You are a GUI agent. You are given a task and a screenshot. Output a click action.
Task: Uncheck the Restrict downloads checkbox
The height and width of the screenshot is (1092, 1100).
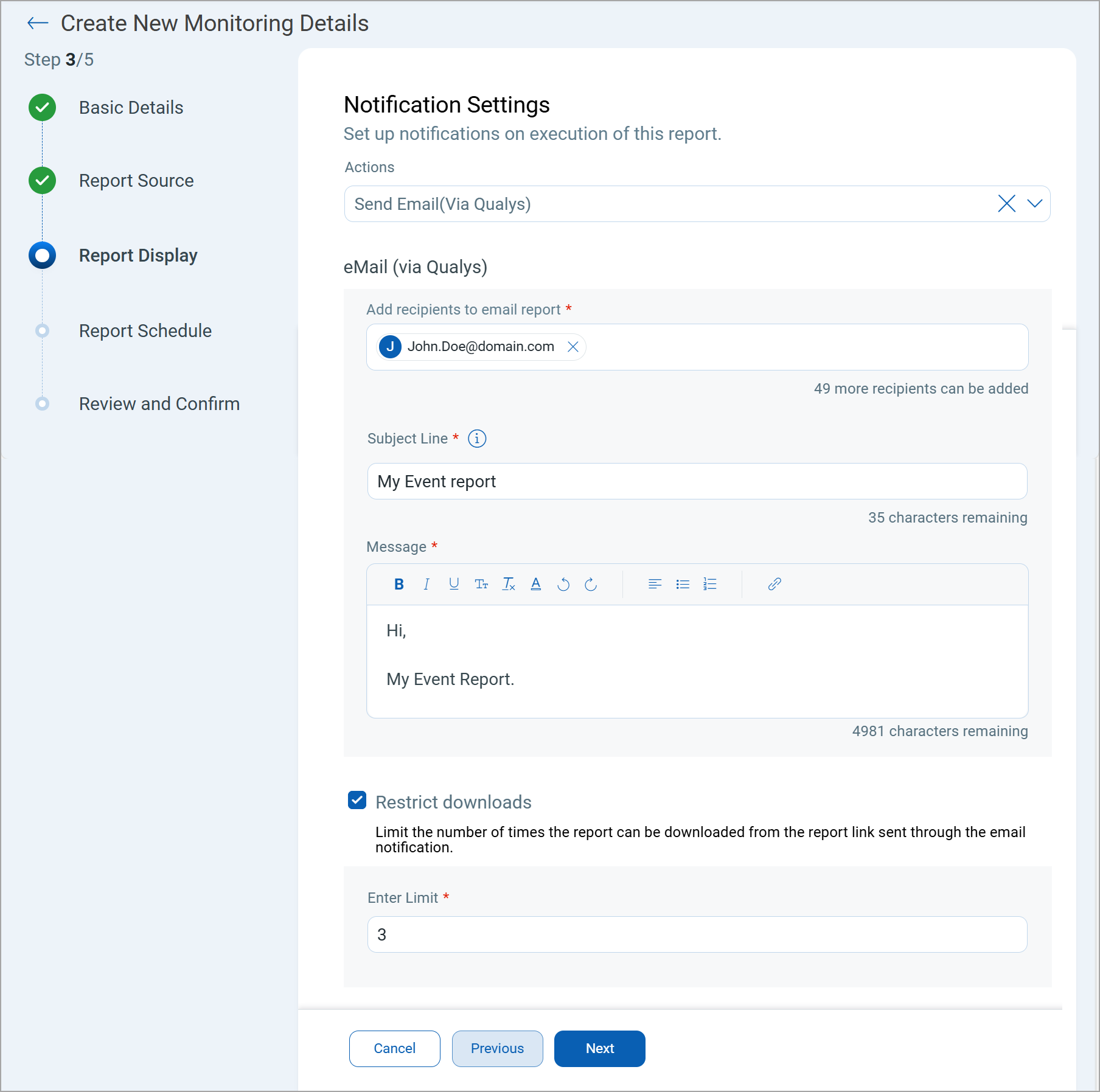pos(357,801)
